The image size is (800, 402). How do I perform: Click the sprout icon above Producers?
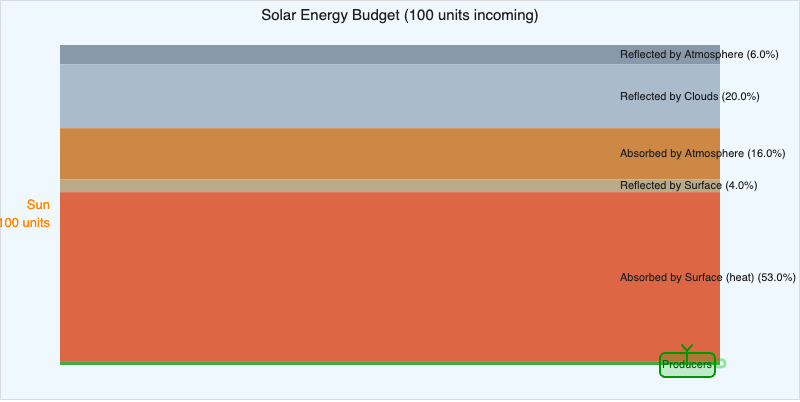[x=687, y=348]
